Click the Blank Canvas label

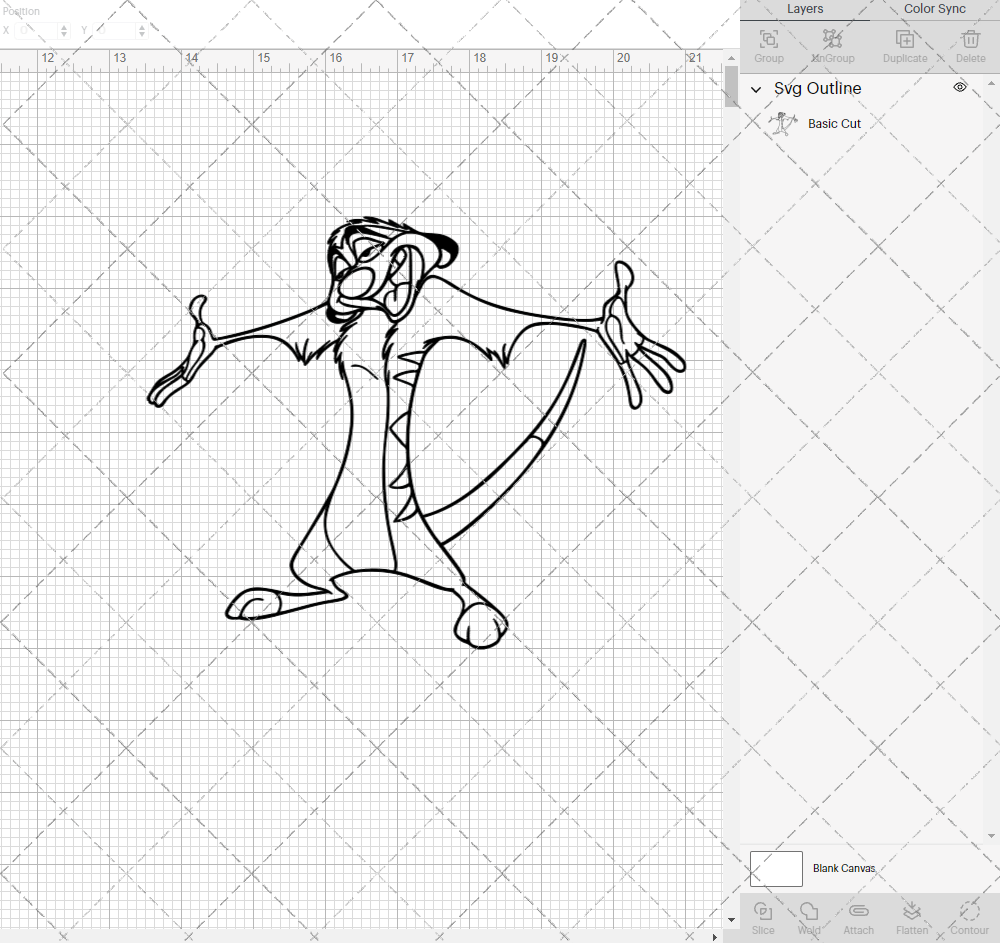pyautogui.click(x=845, y=868)
